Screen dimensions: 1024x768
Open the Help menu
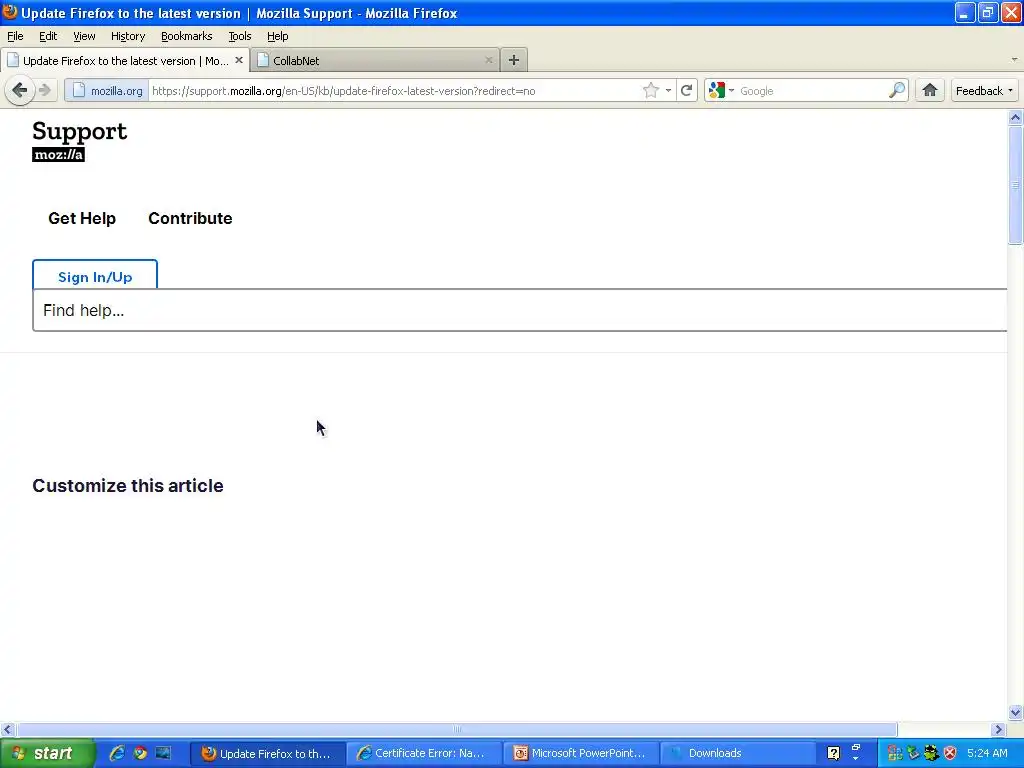[278, 36]
